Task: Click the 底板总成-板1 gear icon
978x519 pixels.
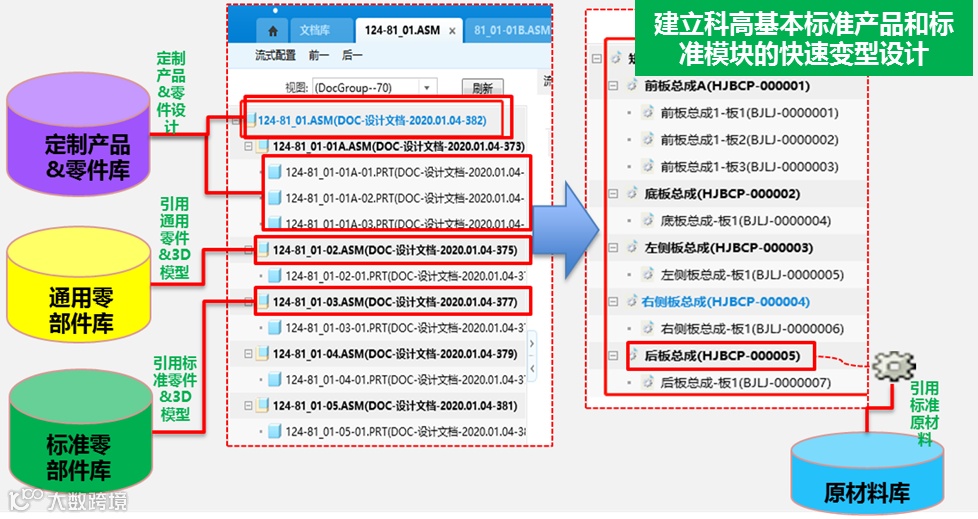Action: (647, 220)
